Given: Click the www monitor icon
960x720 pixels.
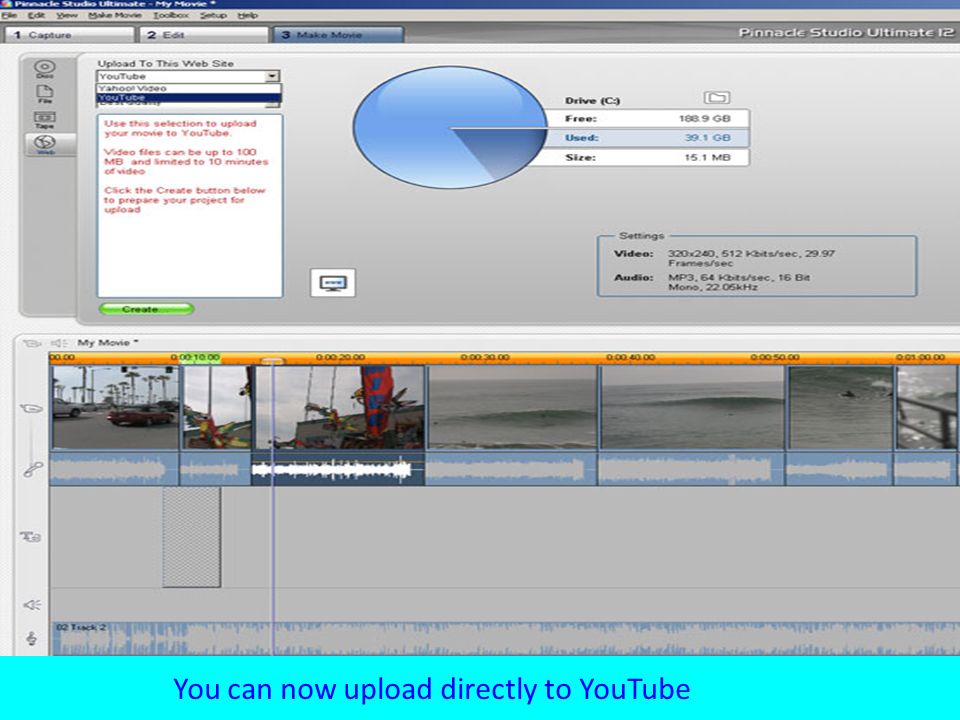Looking at the screenshot, I should (x=332, y=283).
